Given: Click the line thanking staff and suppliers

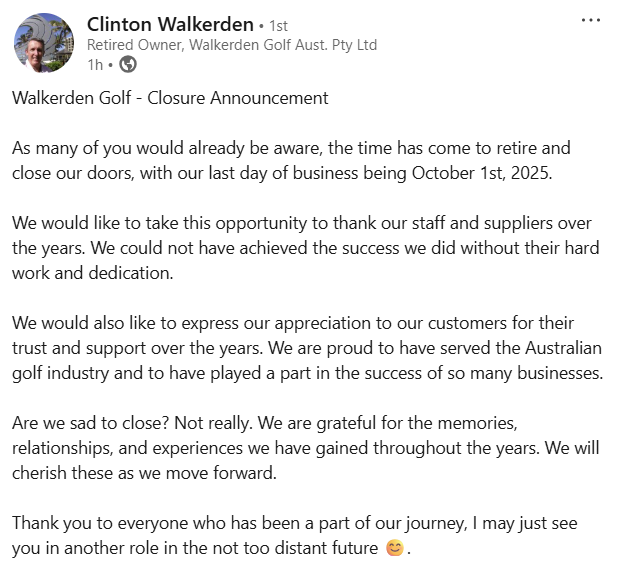Looking at the screenshot, I should pyautogui.click(x=300, y=222).
